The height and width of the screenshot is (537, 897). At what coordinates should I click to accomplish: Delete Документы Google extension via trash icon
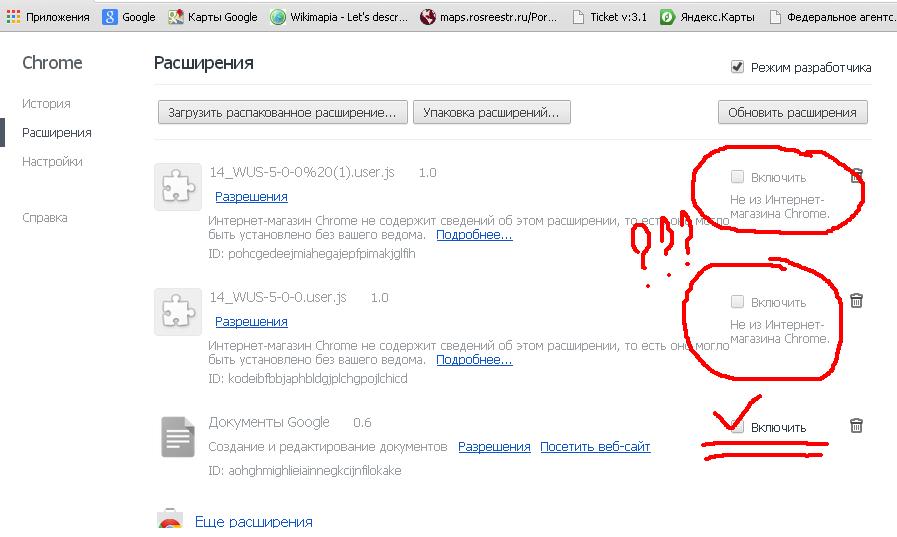[856, 425]
